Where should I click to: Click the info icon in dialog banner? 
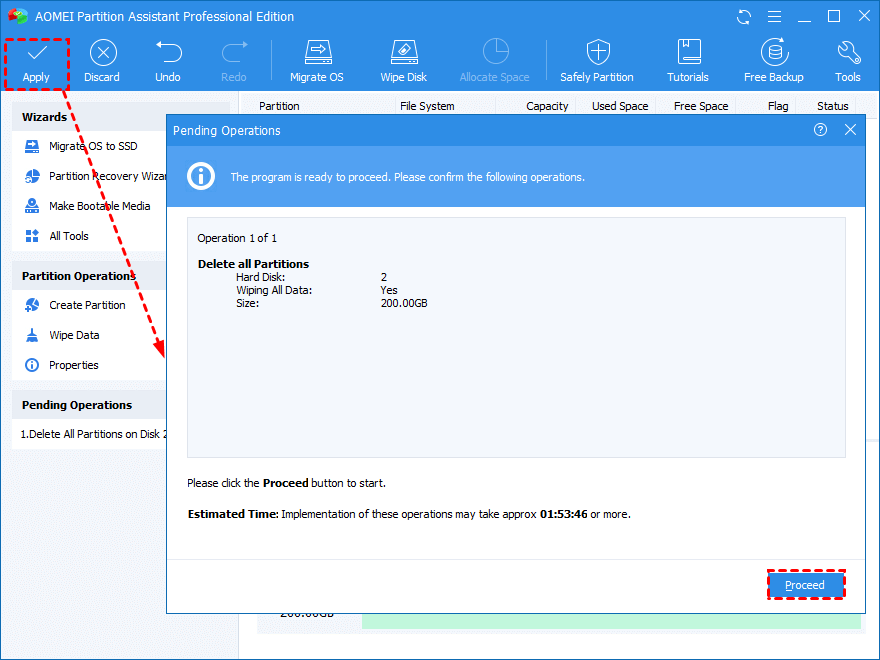[x=201, y=176]
